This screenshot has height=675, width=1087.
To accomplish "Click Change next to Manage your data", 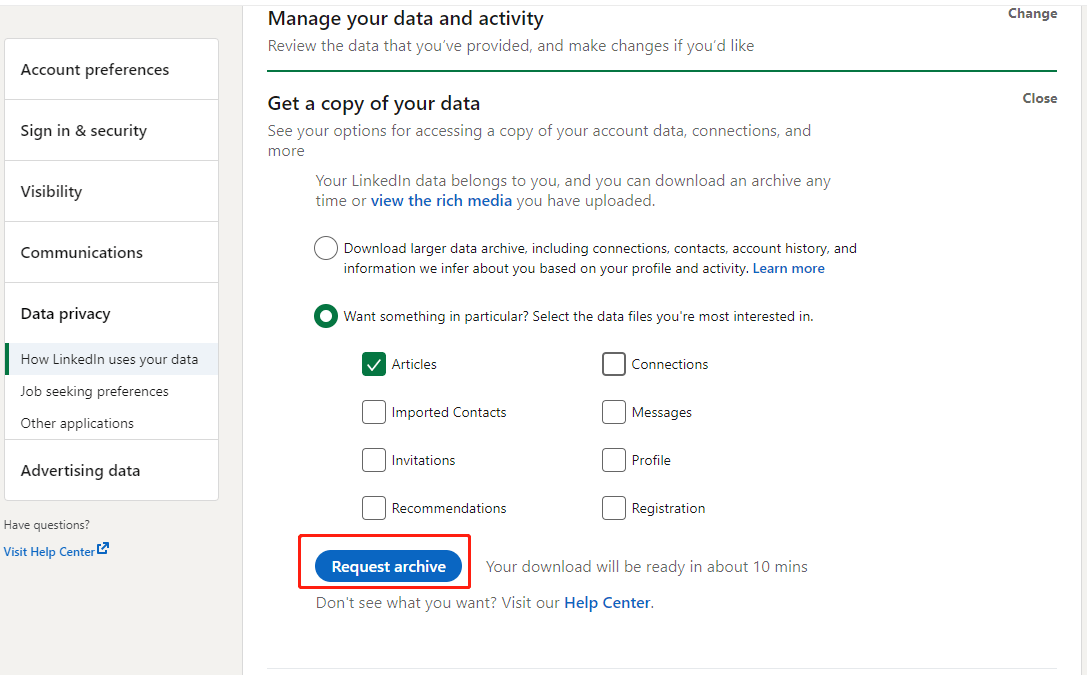I will click(1032, 13).
